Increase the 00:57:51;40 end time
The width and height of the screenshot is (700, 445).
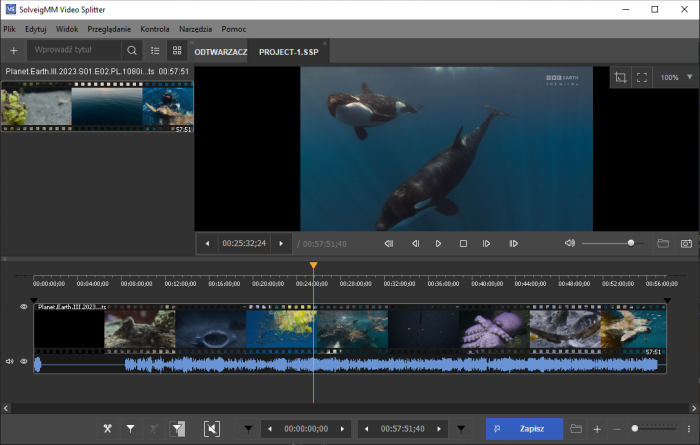[439, 429]
